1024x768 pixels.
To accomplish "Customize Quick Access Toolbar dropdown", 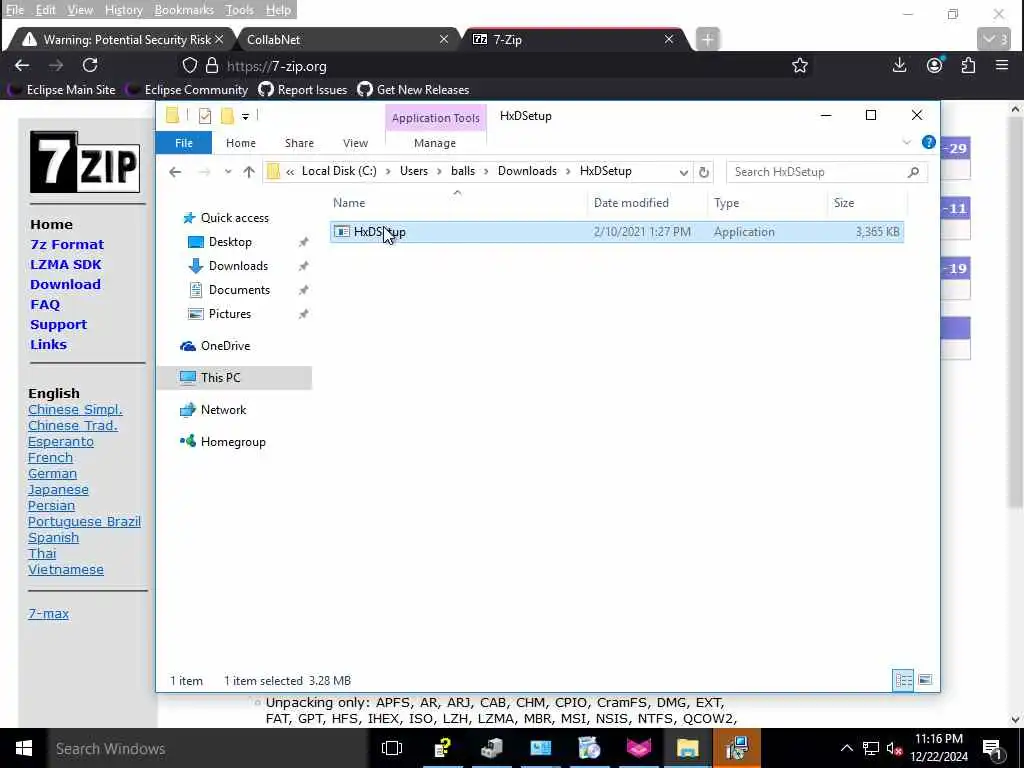I will point(246,117).
